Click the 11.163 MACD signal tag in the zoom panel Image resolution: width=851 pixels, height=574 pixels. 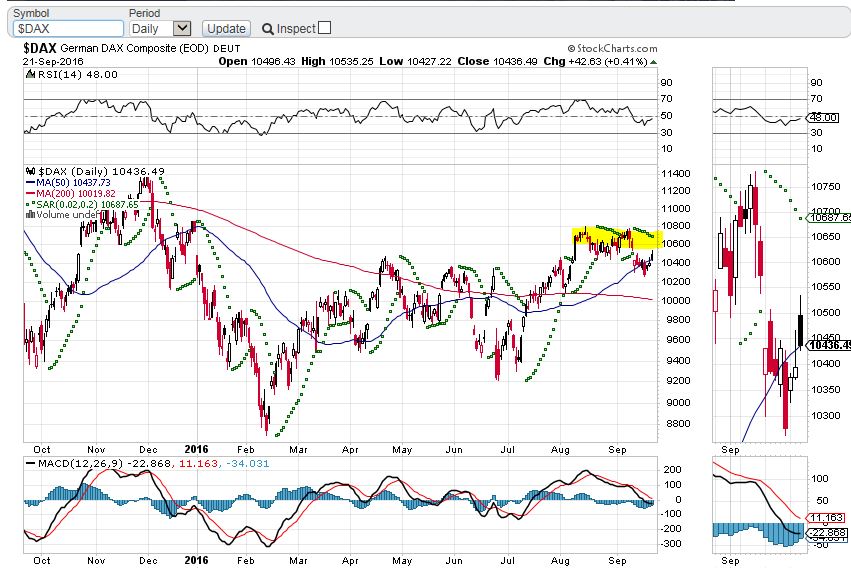pos(826,518)
